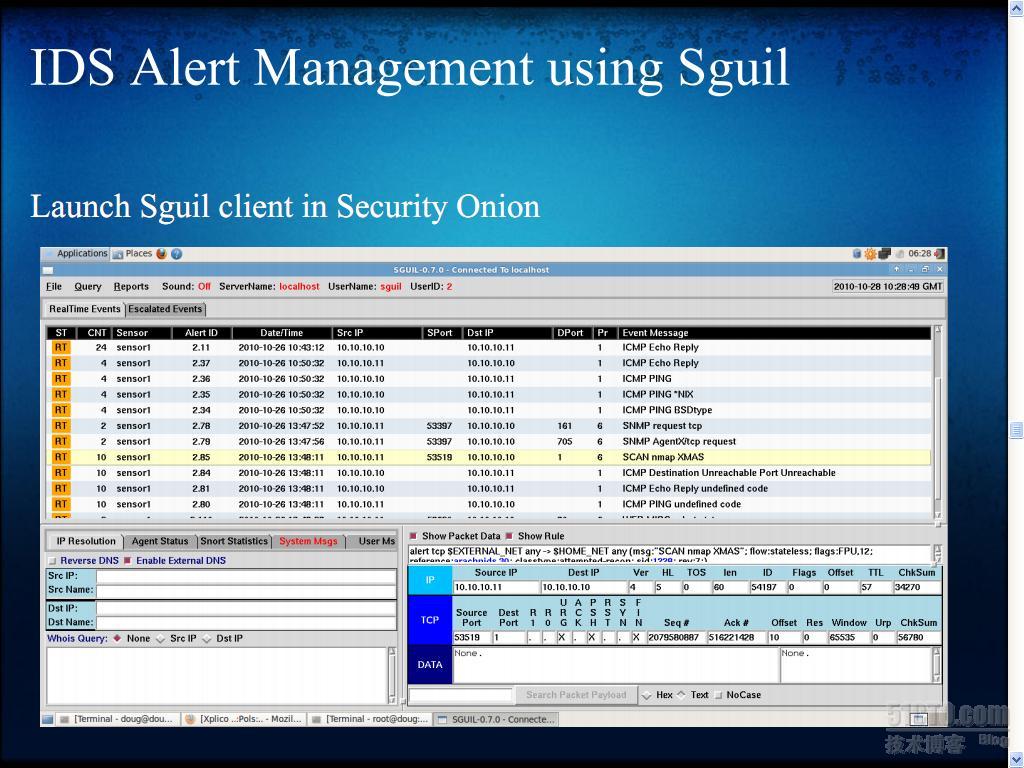This screenshot has height=768, width=1024.
Task: Switch to the RealTime Events tab
Action: tap(84, 309)
